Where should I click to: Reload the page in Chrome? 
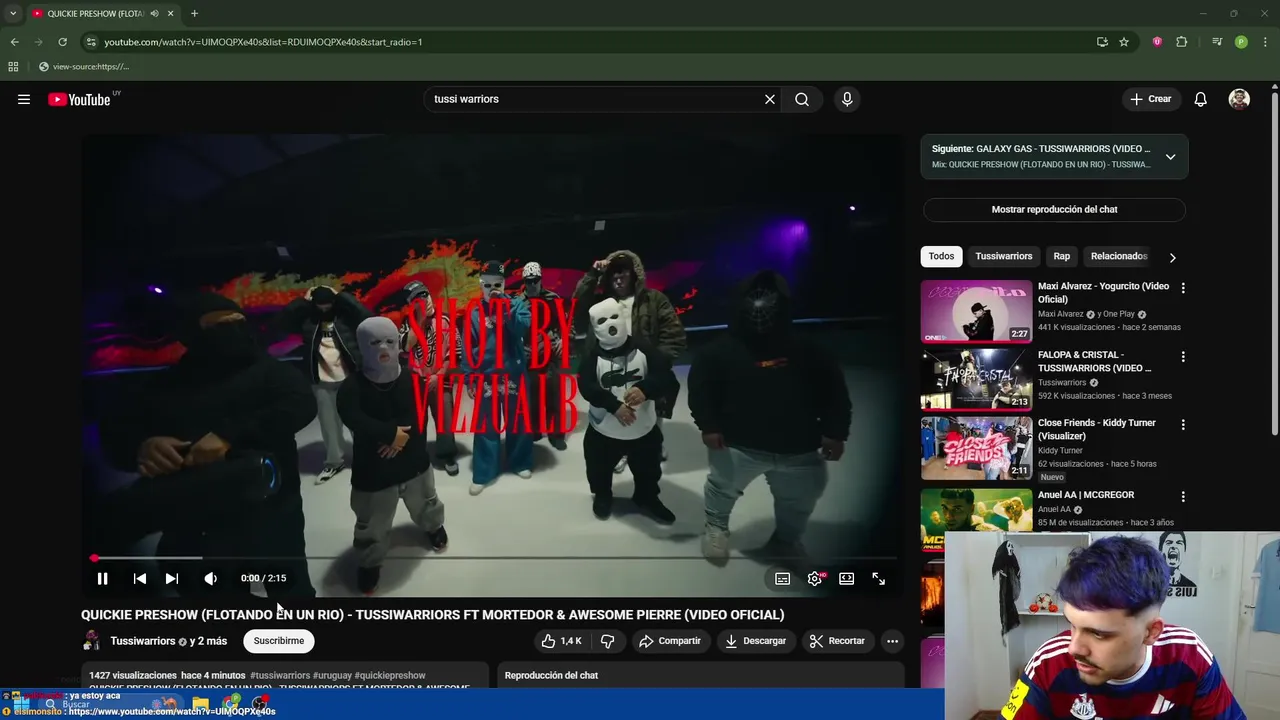[x=62, y=42]
